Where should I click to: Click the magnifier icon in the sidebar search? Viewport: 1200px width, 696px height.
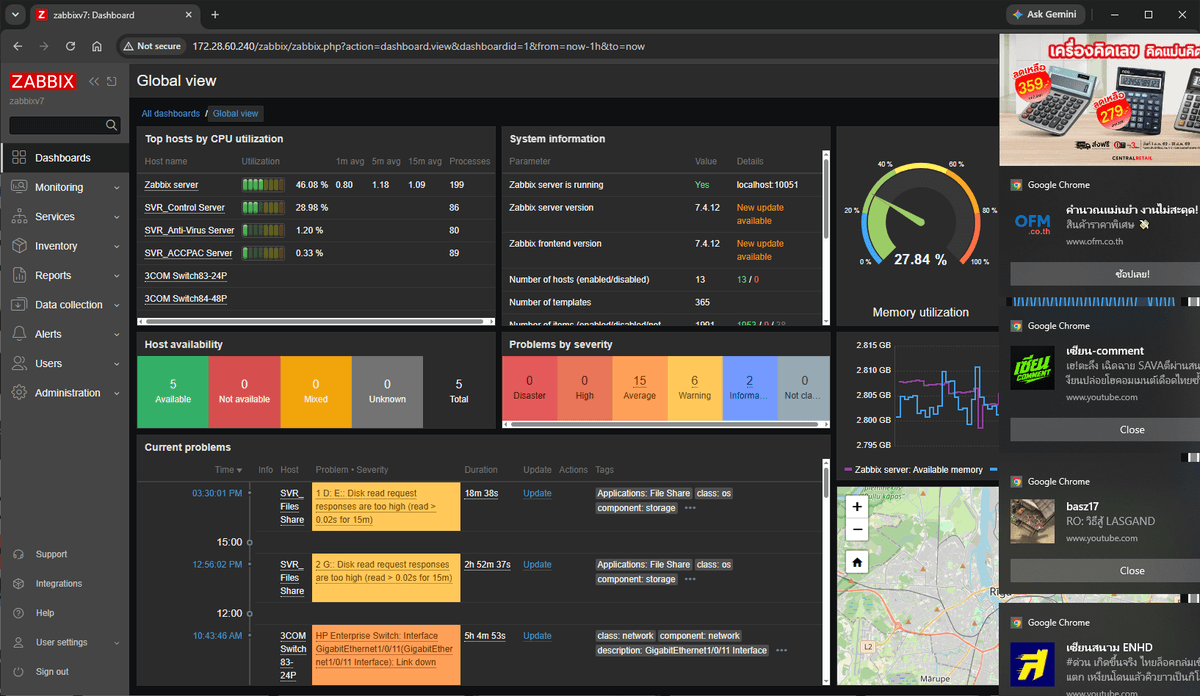pos(112,125)
